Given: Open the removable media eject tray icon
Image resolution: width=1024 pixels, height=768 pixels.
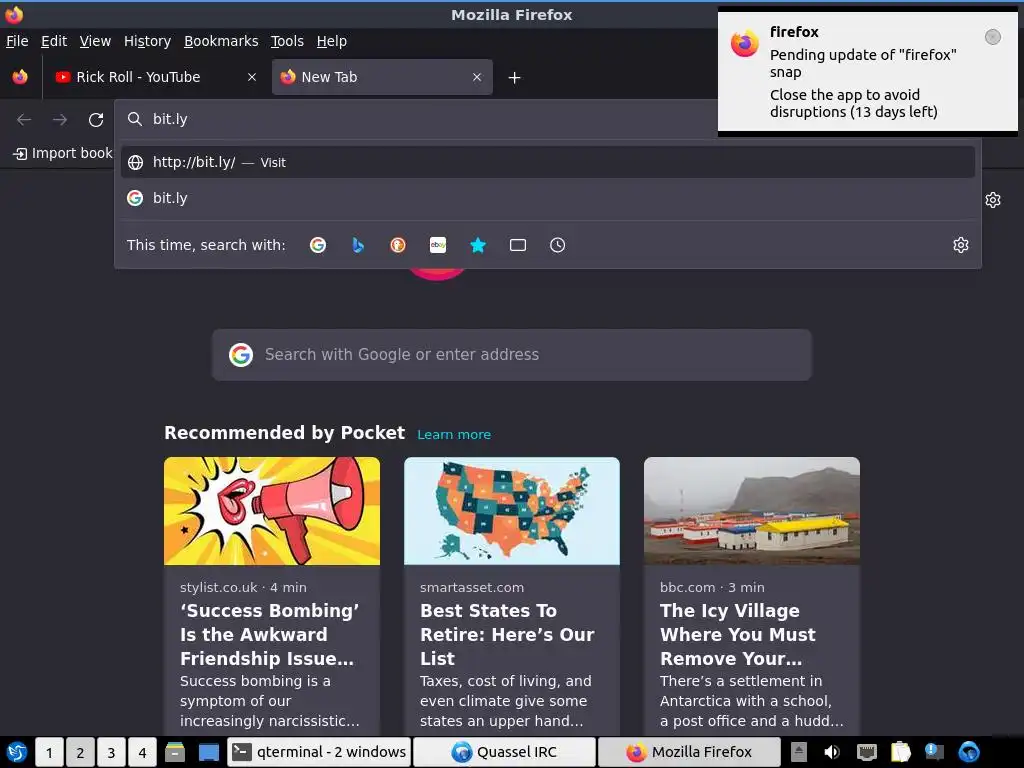Looking at the screenshot, I should point(799,752).
